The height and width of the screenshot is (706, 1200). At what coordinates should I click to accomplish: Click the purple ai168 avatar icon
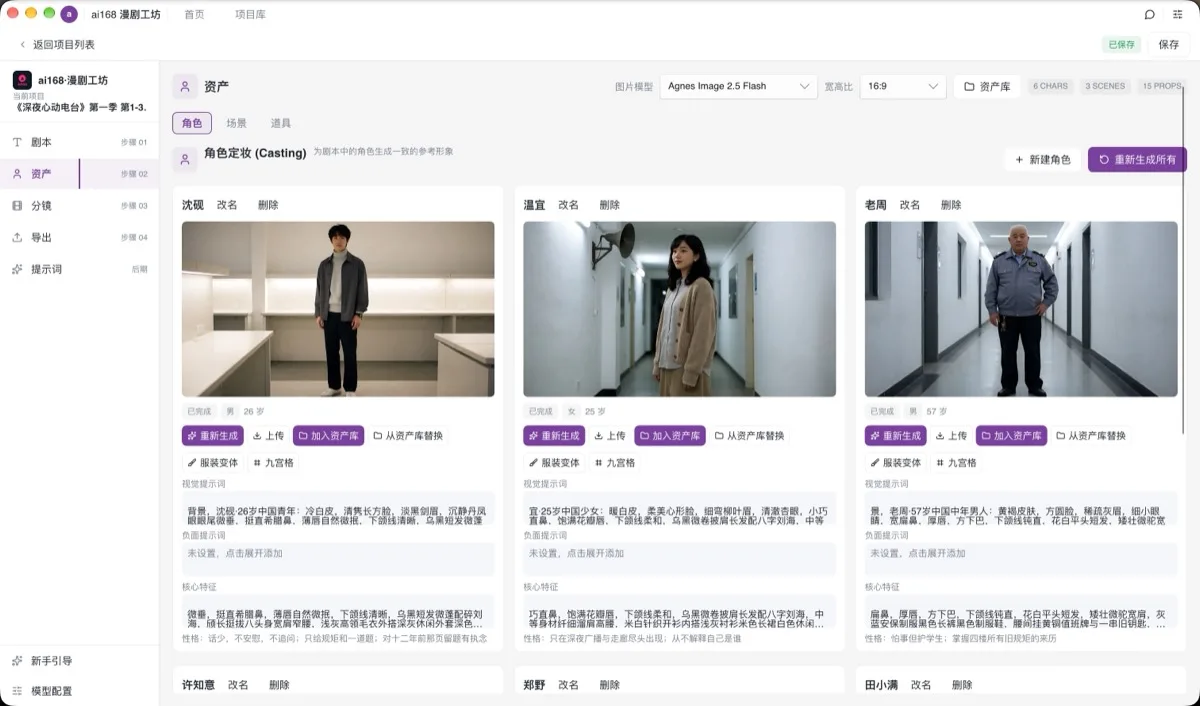pyautogui.click(x=69, y=14)
